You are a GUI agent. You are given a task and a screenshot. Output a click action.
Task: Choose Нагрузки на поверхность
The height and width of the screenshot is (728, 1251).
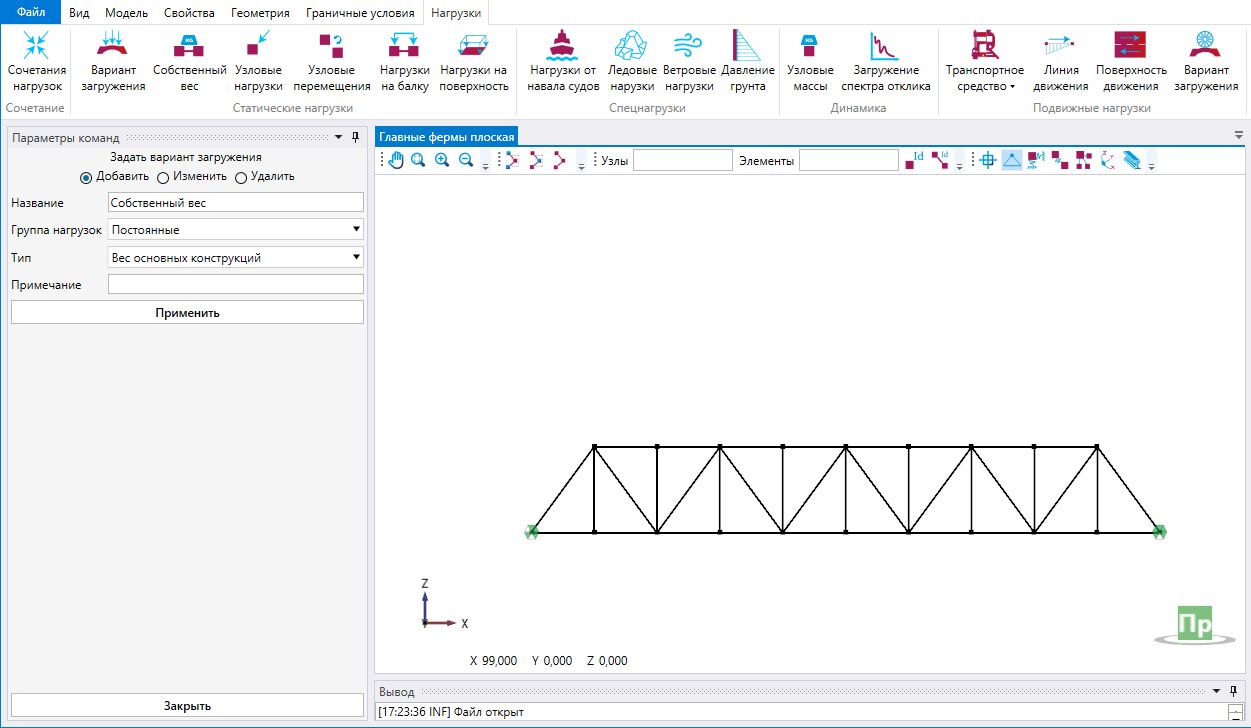(474, 62)
